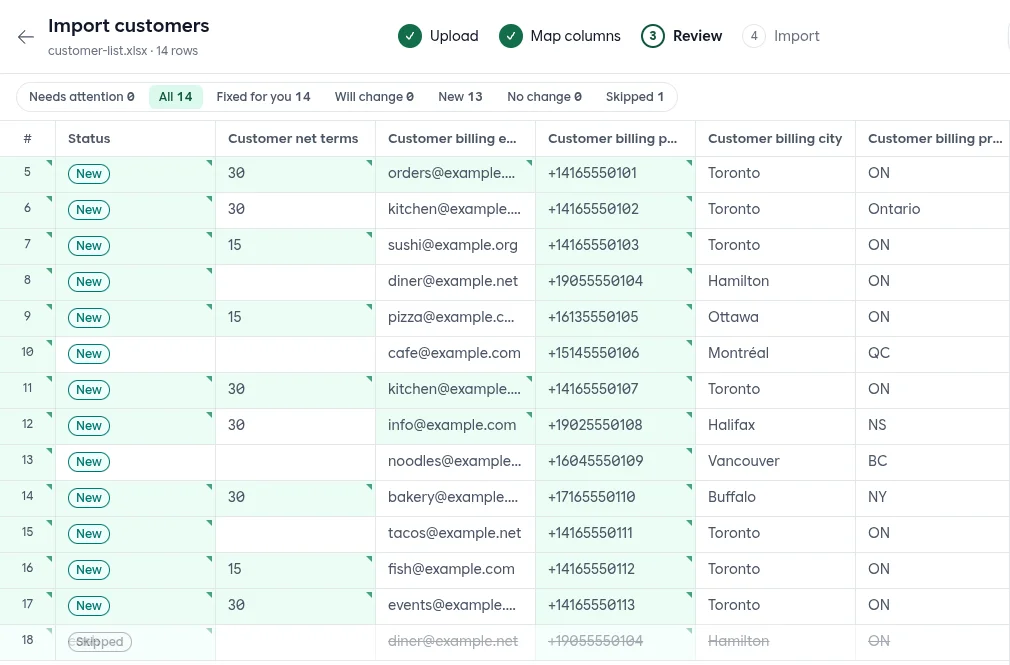
Task: Switch to the Fixed for you tab
Action: [263, 97]
